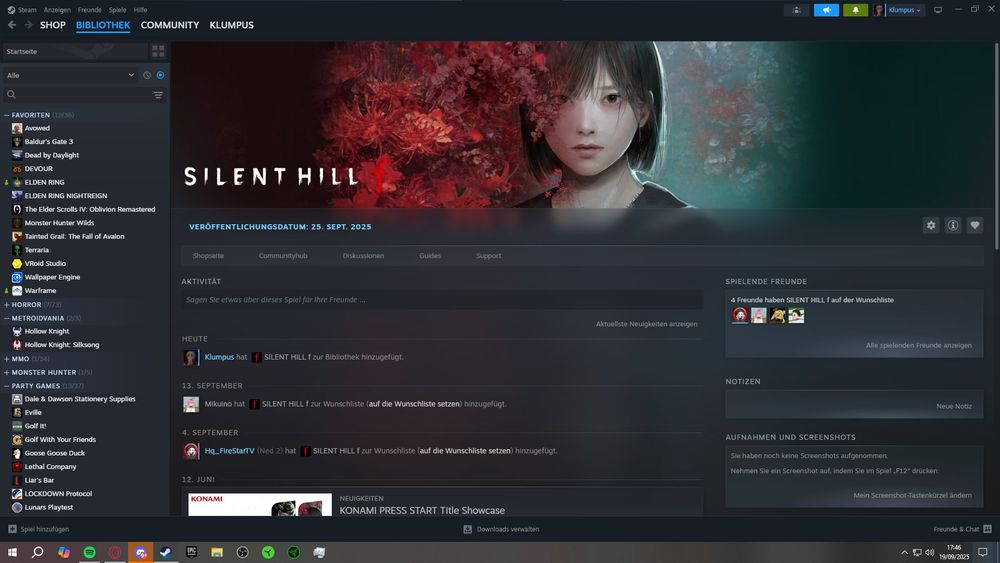The width and height of the screenshot is (1000, 563).
Task: Switch to the COMMUNITY tab
Action: tap(170, 25)
